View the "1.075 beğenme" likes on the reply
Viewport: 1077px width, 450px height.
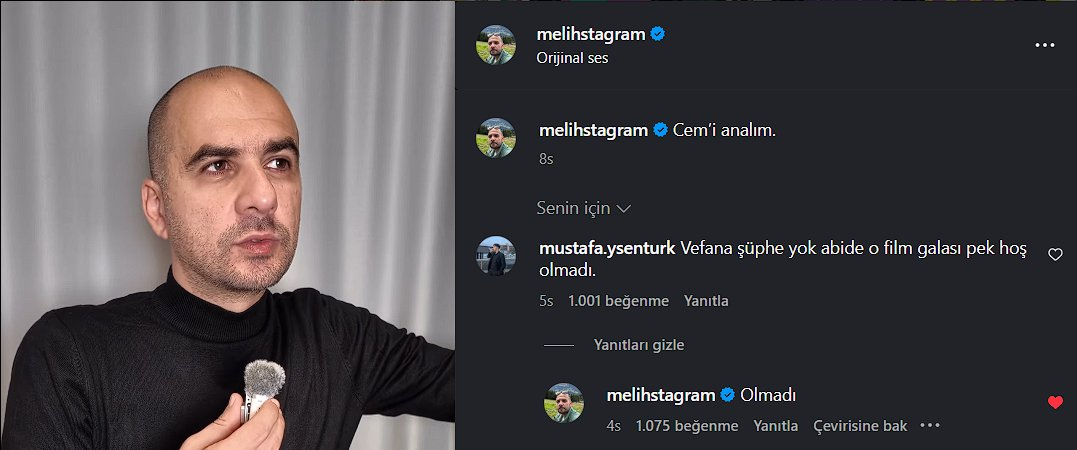(x=687, y=426)
